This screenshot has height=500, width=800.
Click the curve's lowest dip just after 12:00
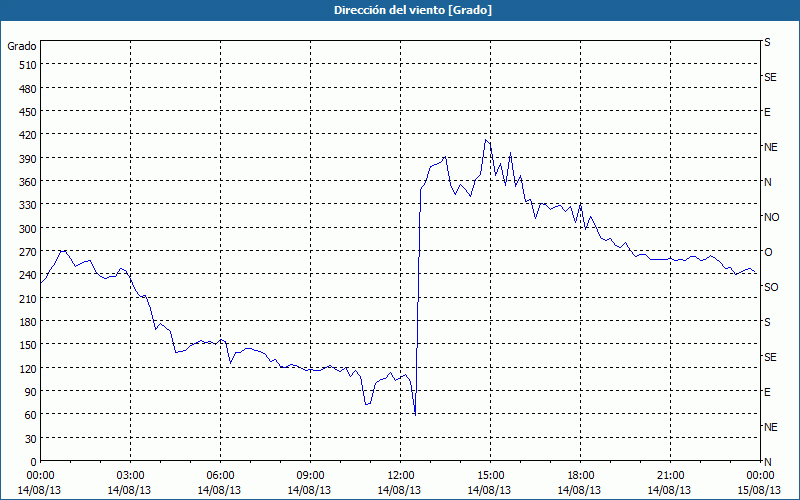point(416,415)
